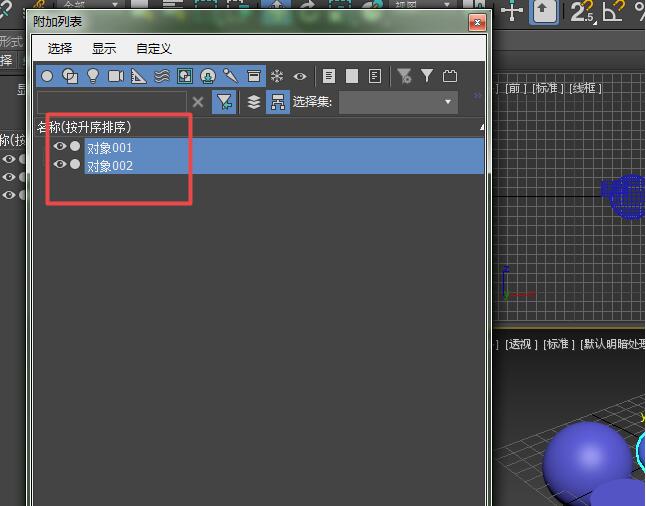Screen dimensions: 646x506
Task: Toggle the 2.5 Snaps button
Action: click(582, 12)
